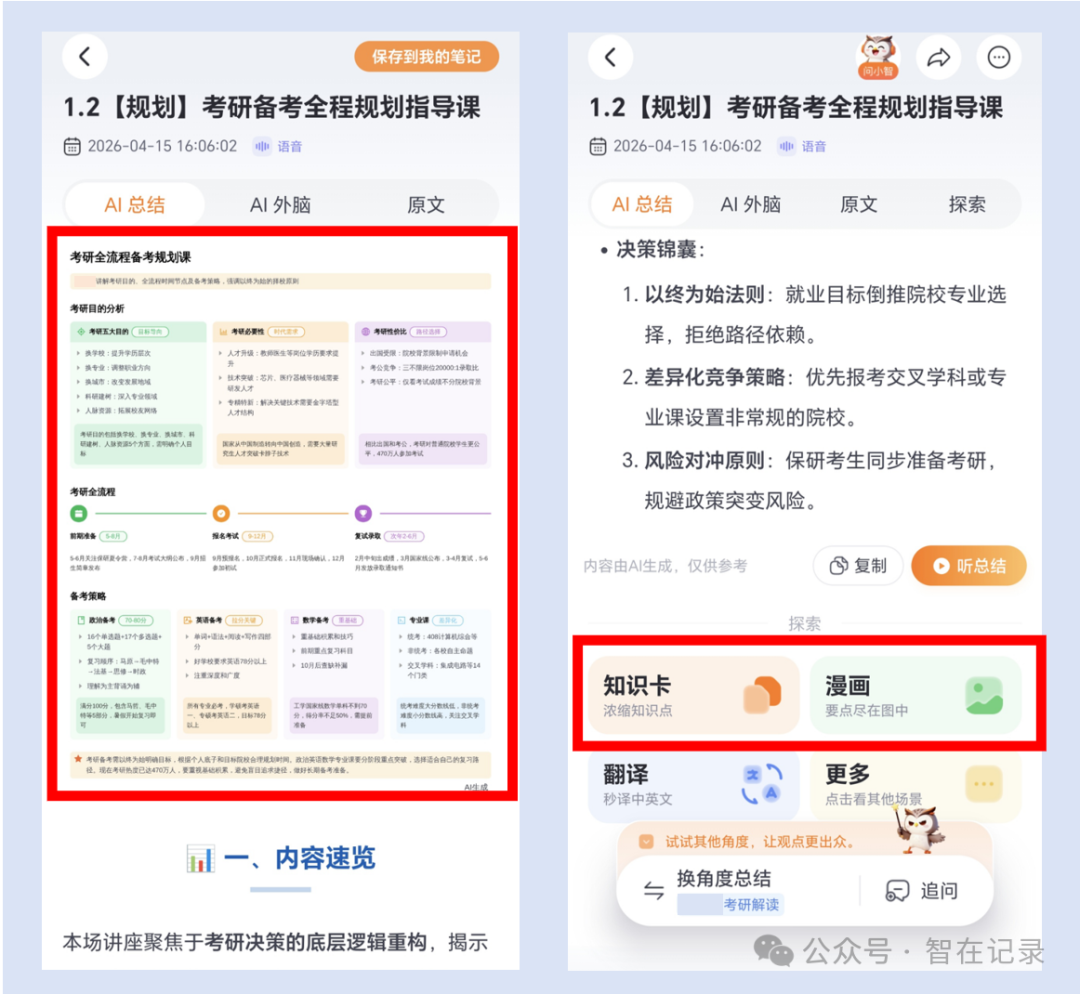Open left screen's 原文 tab
Image resolution: width=1080 pixels, height=994 pixels.
point(426,205)
